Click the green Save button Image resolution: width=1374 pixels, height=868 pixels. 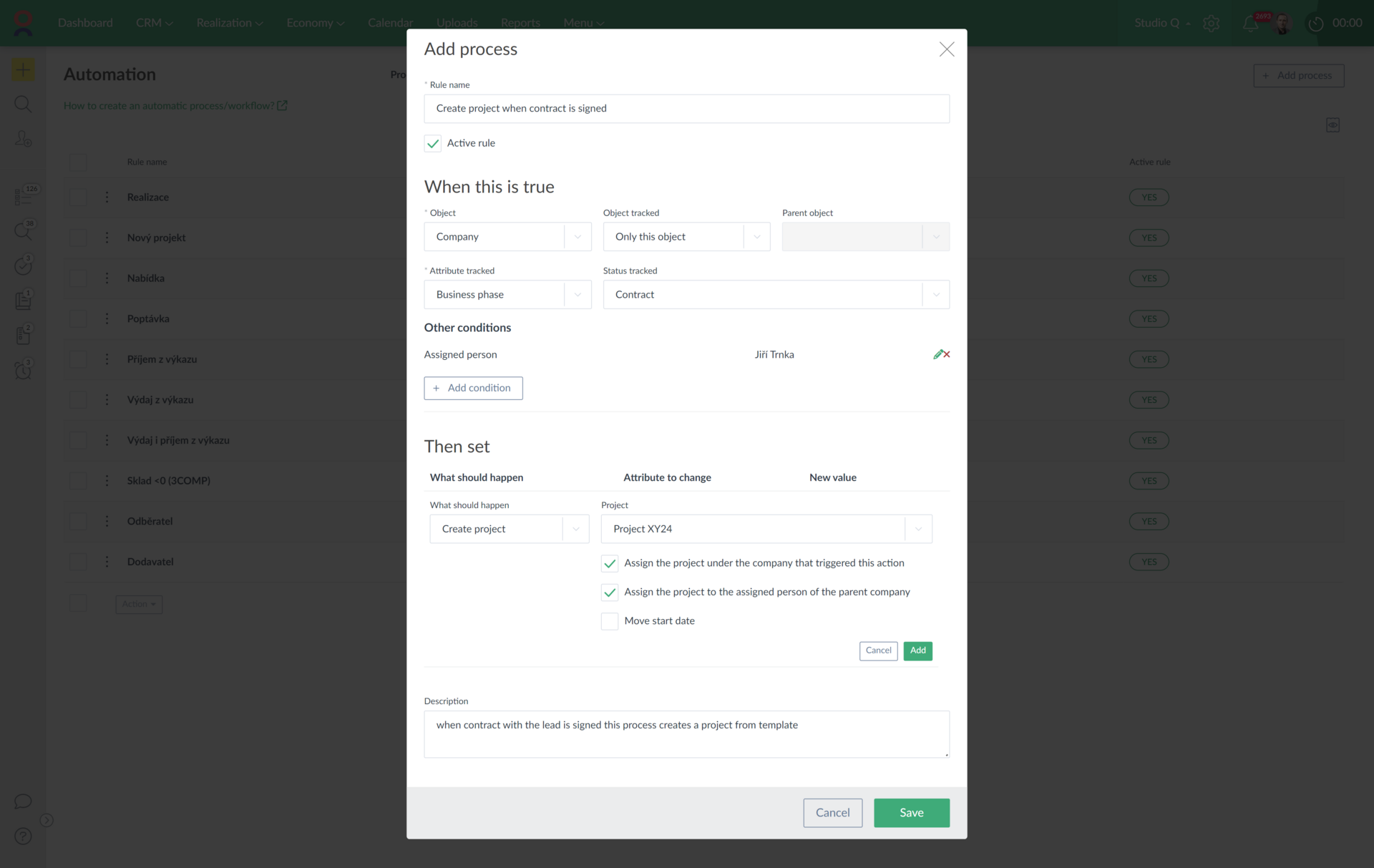coord(911,813)
